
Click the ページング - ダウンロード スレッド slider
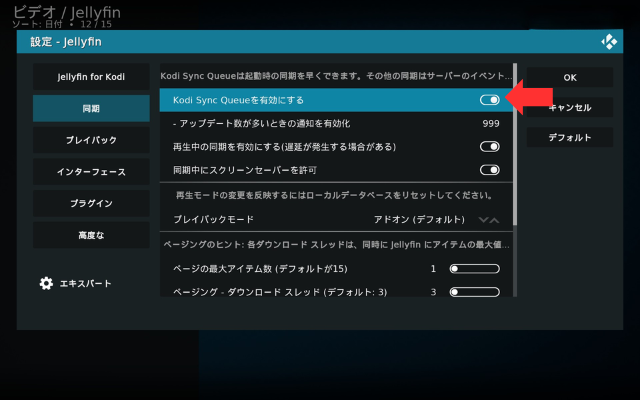click(x=475, y=292)
